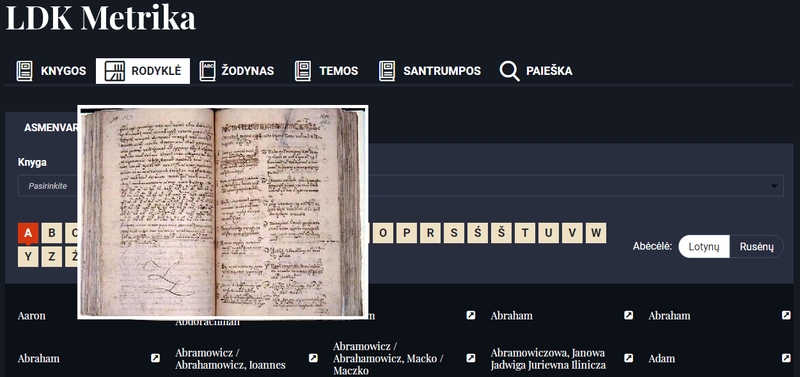Open the Knygos books icon

point(24,71)
